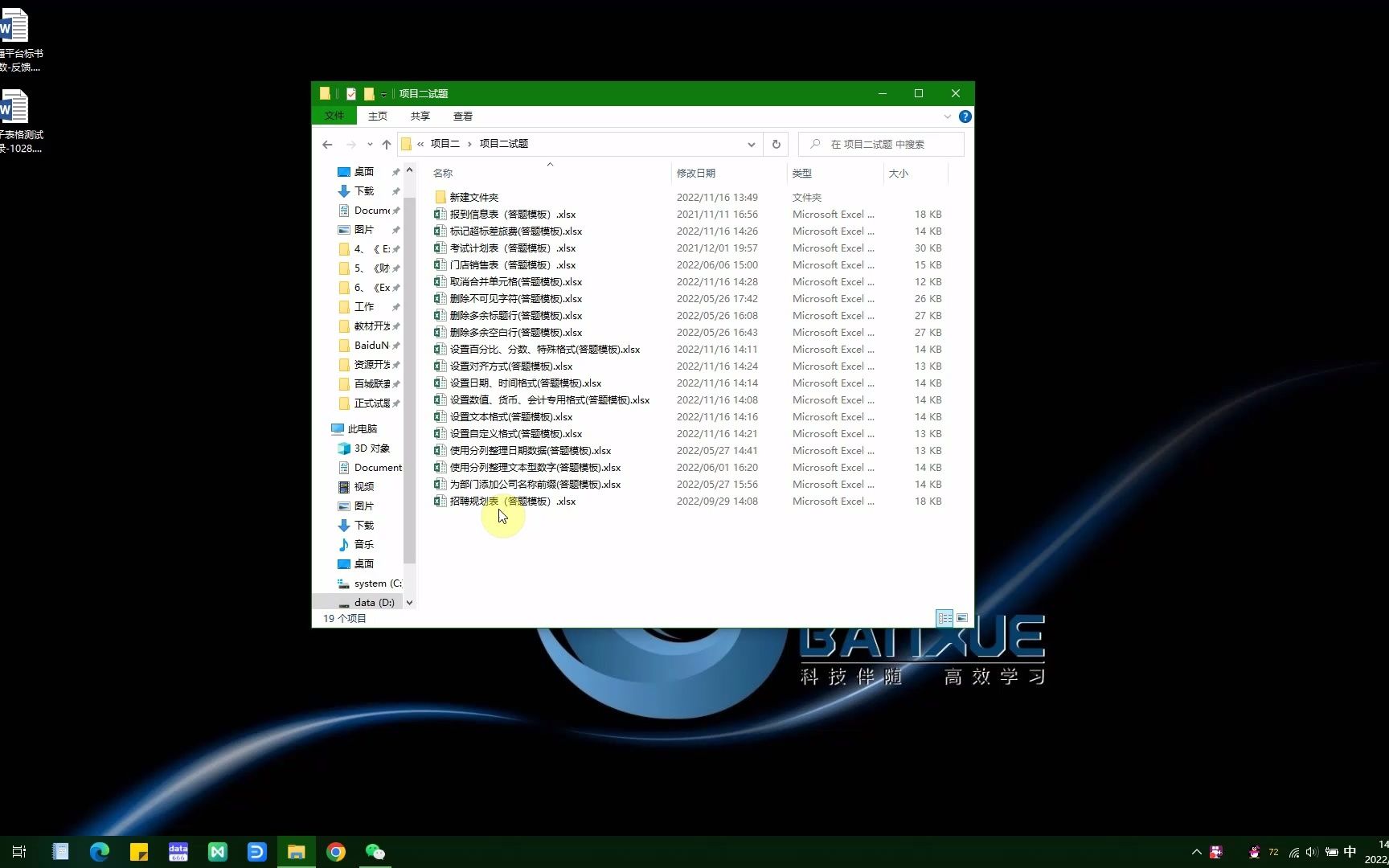Open Task View on the taskbar
Viewport: 1389px width, 868px height.
point(19,852)
